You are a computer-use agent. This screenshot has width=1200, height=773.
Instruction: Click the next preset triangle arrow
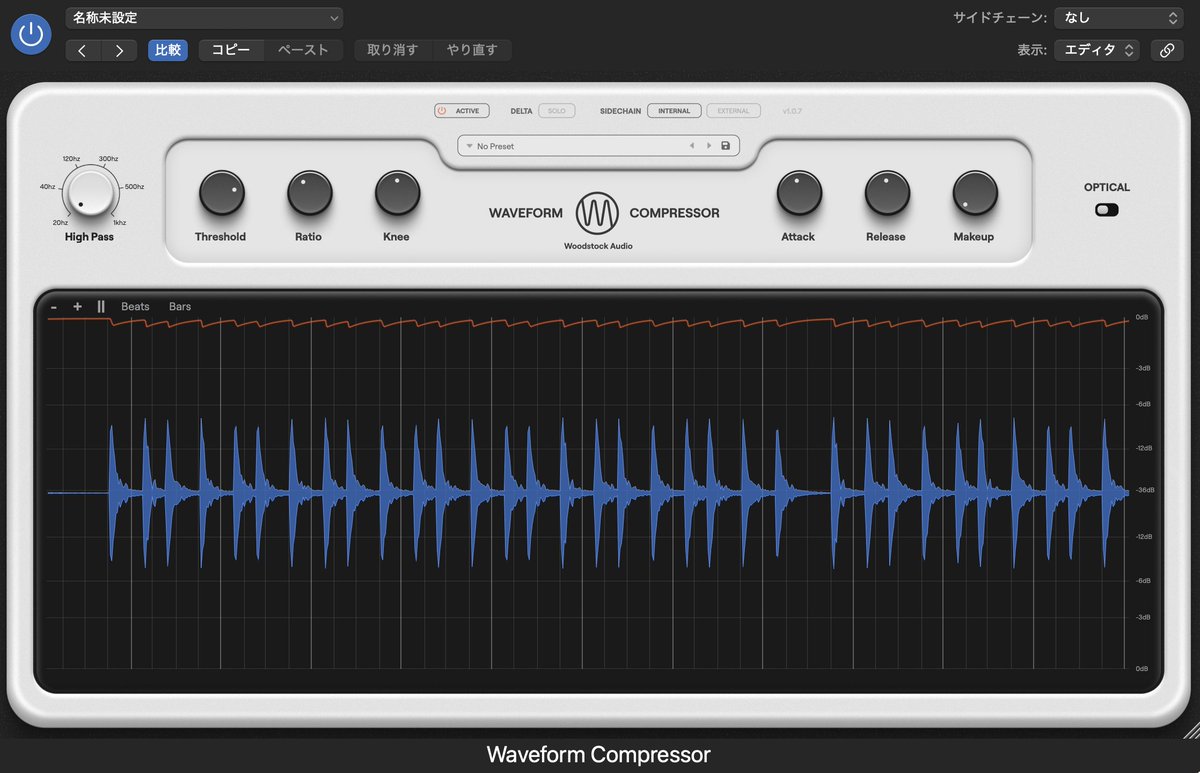[x=709, y=146]
